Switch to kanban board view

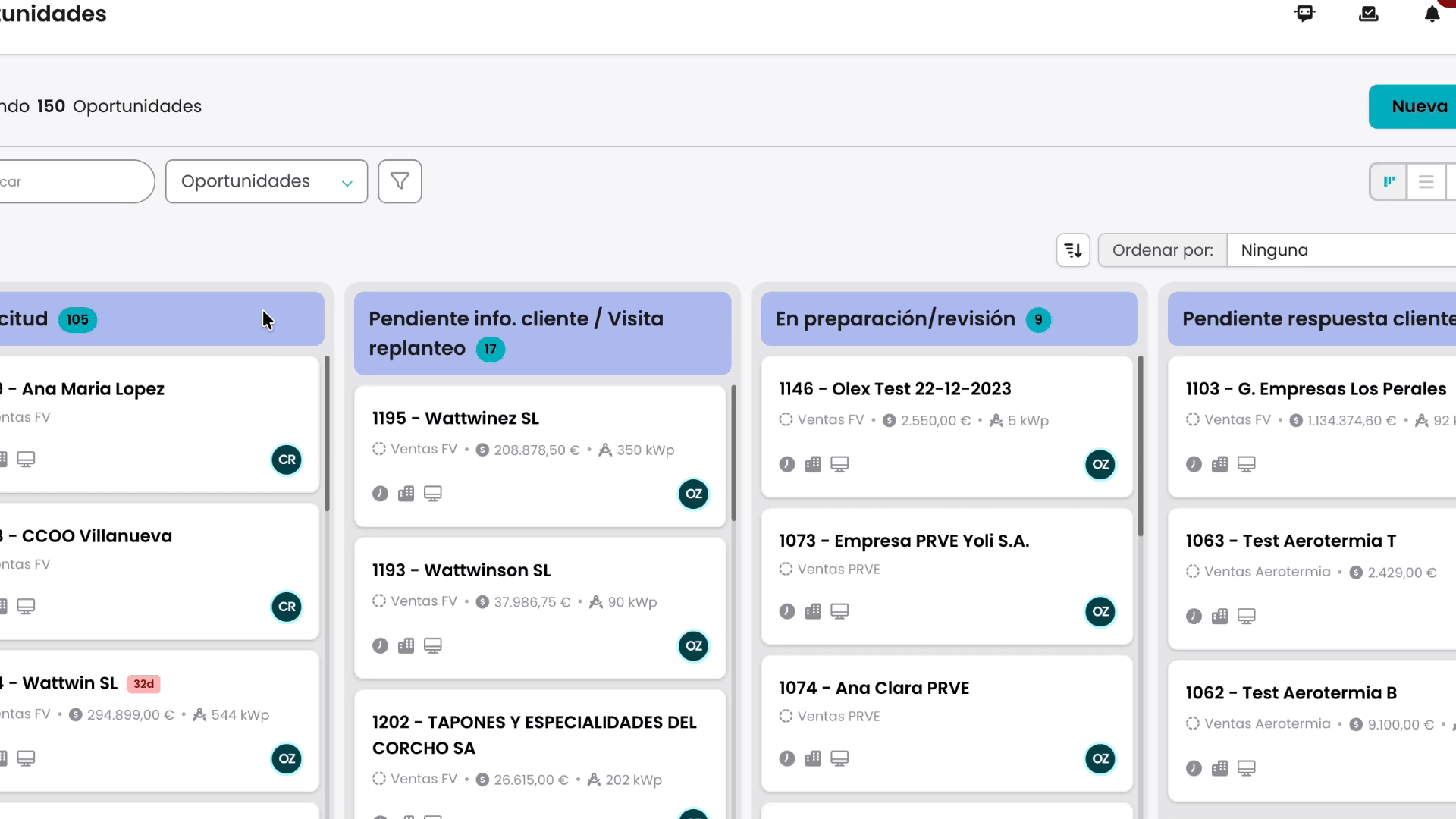click(x=1389, y=182)
